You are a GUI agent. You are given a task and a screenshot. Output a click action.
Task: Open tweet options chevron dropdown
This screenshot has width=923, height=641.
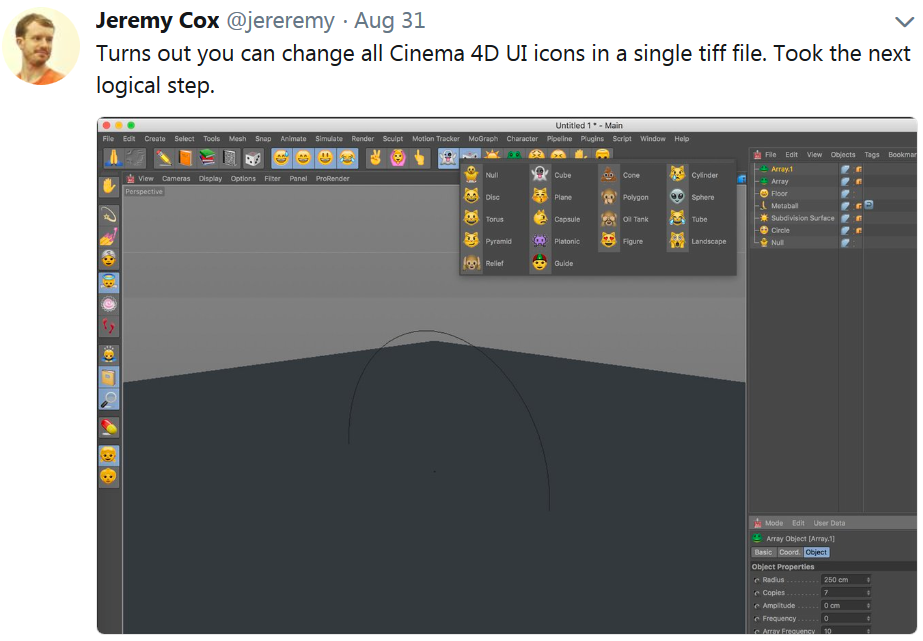(904, 22)
